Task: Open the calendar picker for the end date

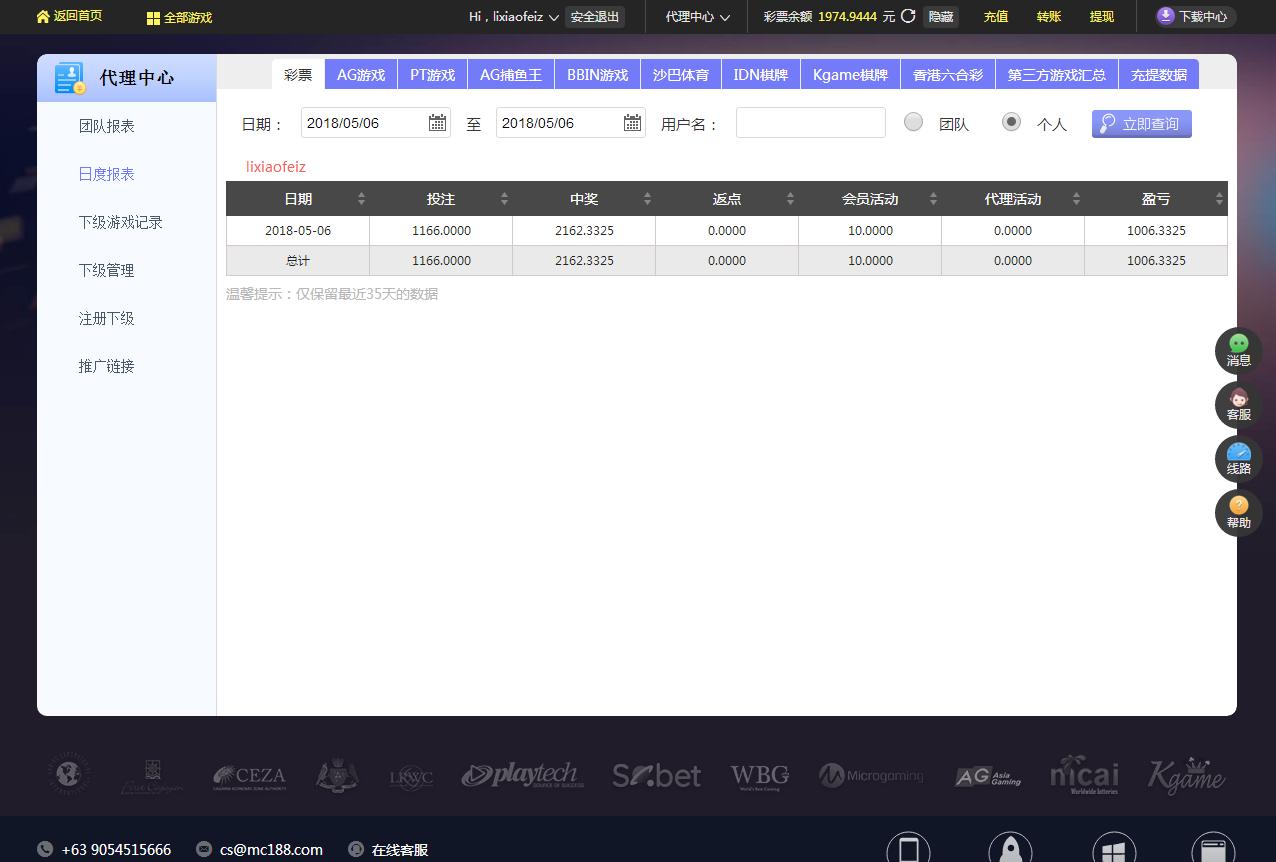Action: click(631, 122)
